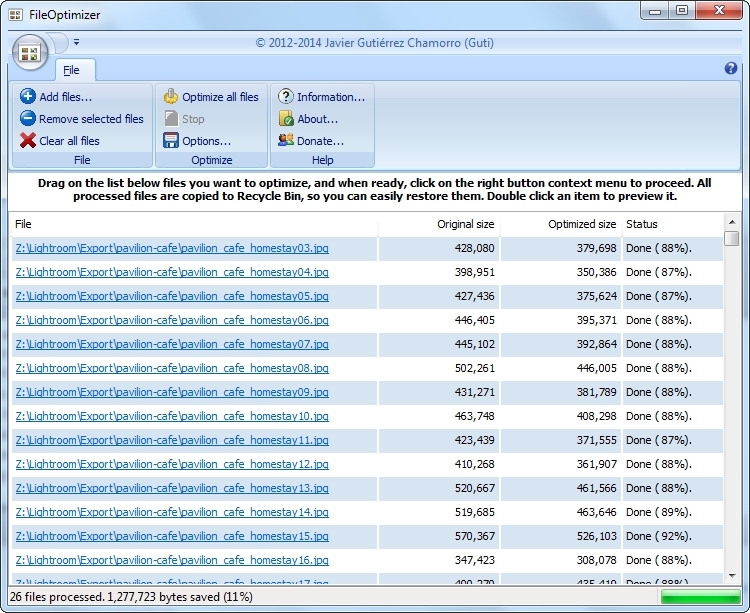Image resolution: width=750 pixels, height=613 pixels.
Task: Sort by the Optimized size column header
Action: 561,224
